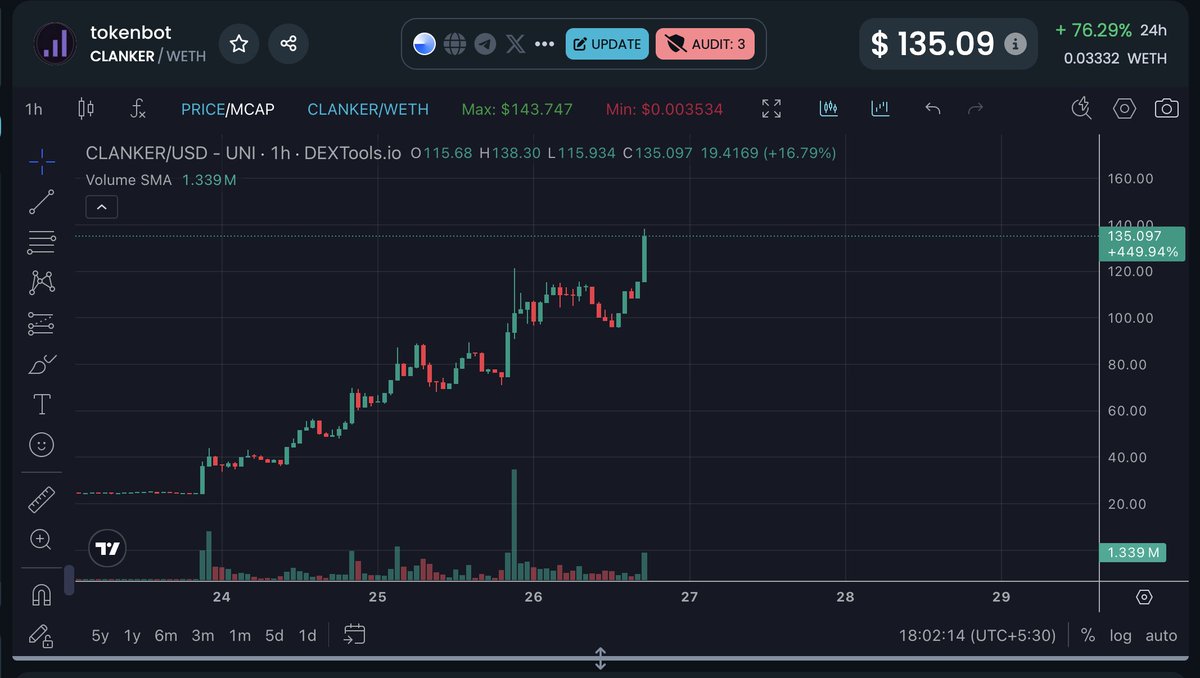The image size is (1200, 678).
Task: Pick the text annotation tool
Action: (x=41, y=404)
